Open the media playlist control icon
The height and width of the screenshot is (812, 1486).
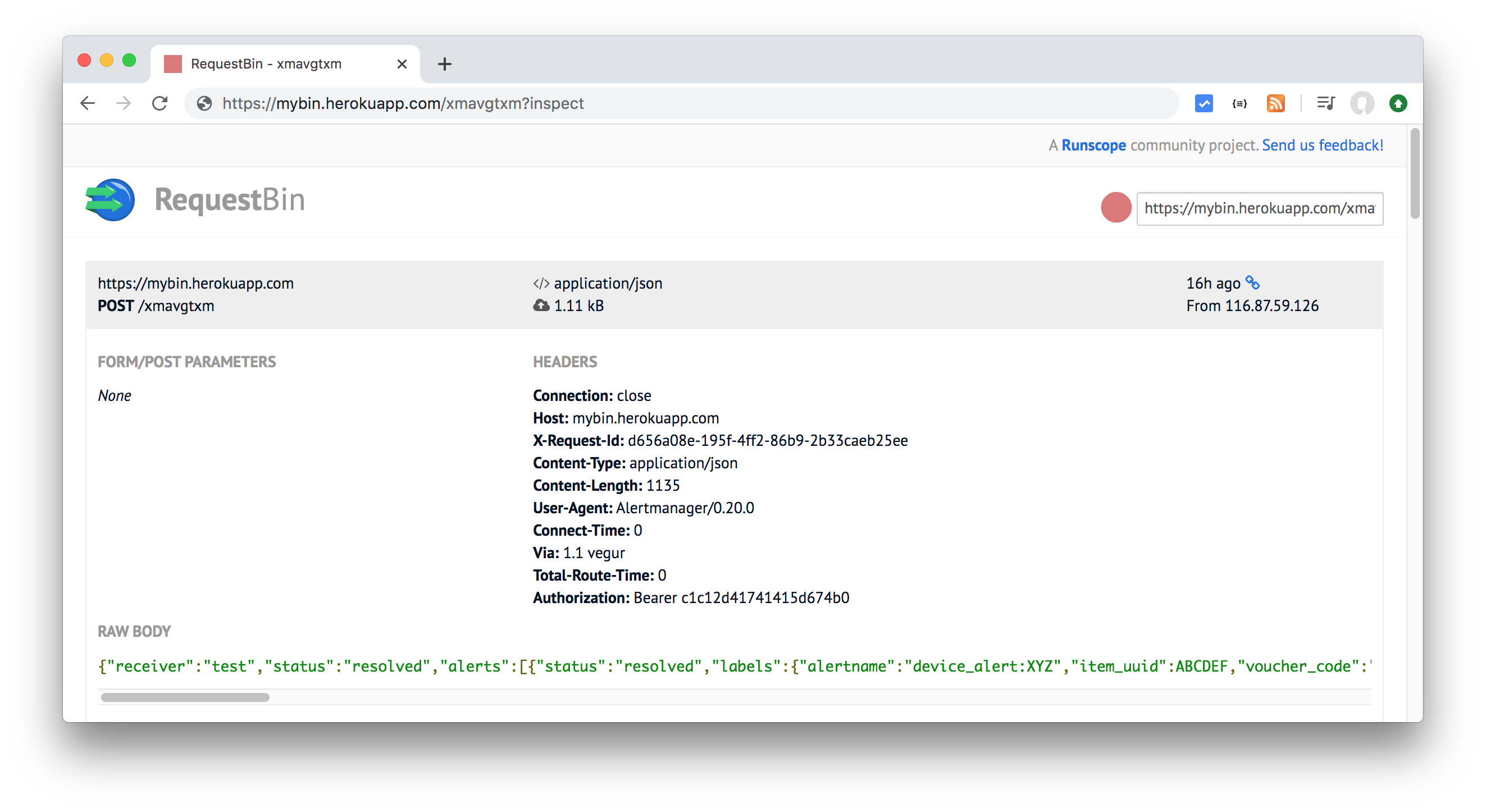coord(1325,104)
